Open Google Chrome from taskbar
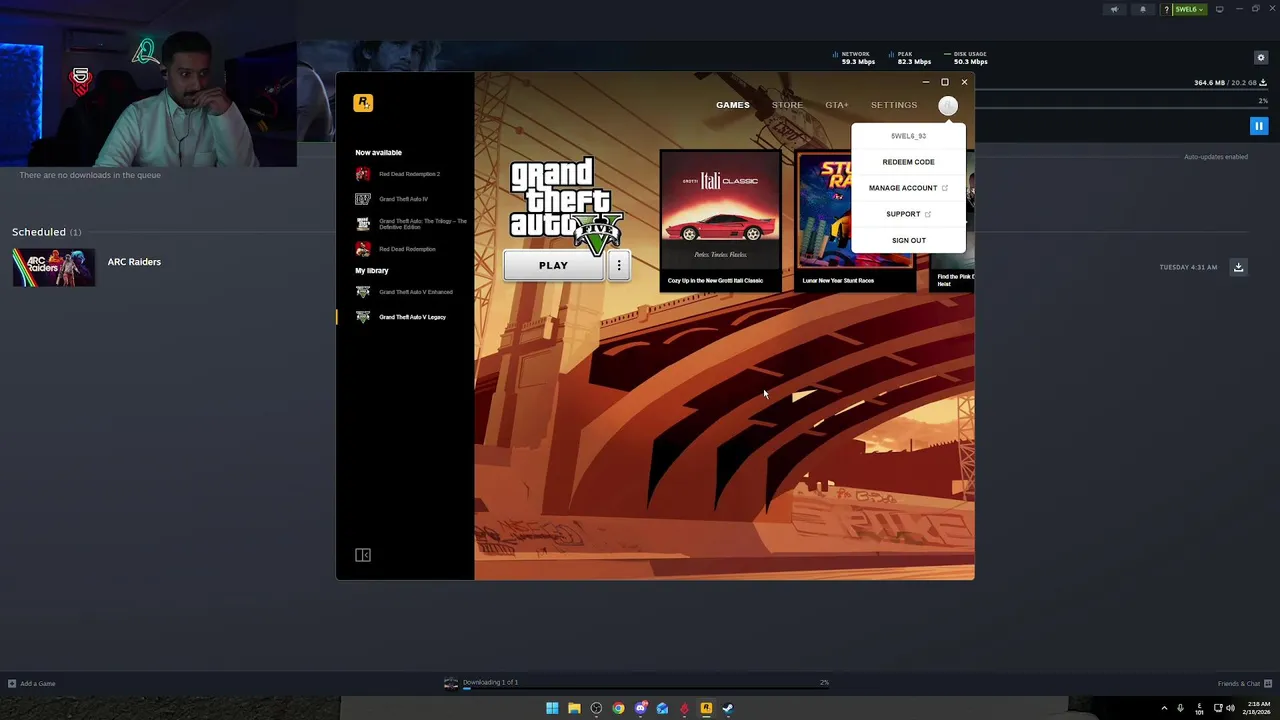1280x720 pixels. tap(618, 709)
